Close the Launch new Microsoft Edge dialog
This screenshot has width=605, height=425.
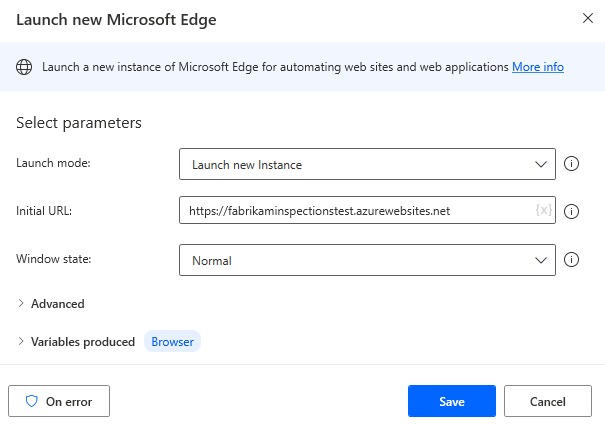pos(585,18)
